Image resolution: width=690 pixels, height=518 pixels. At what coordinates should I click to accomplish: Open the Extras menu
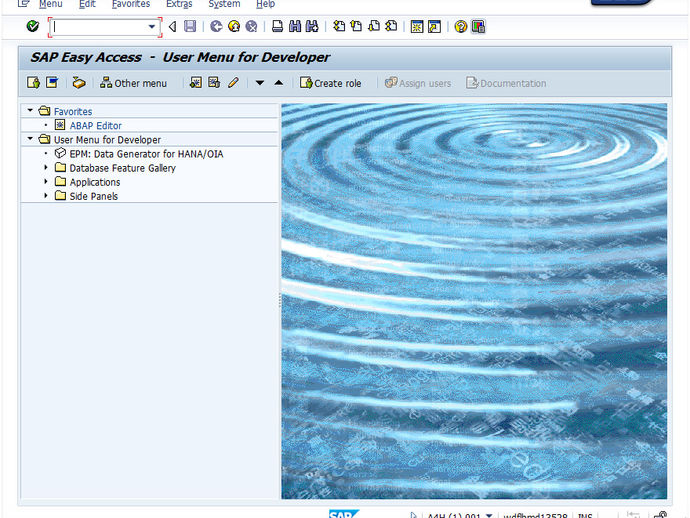click(179, 4)
